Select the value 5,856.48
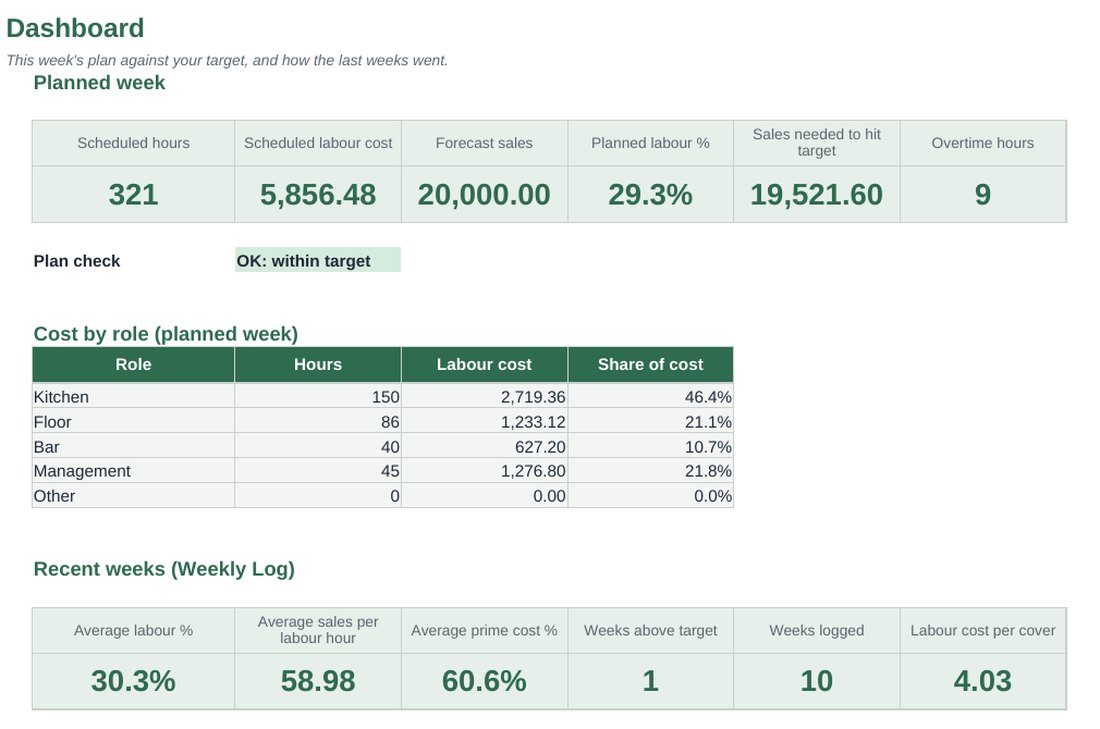The width and height of the screenshot is (1100, 729). 318,194
